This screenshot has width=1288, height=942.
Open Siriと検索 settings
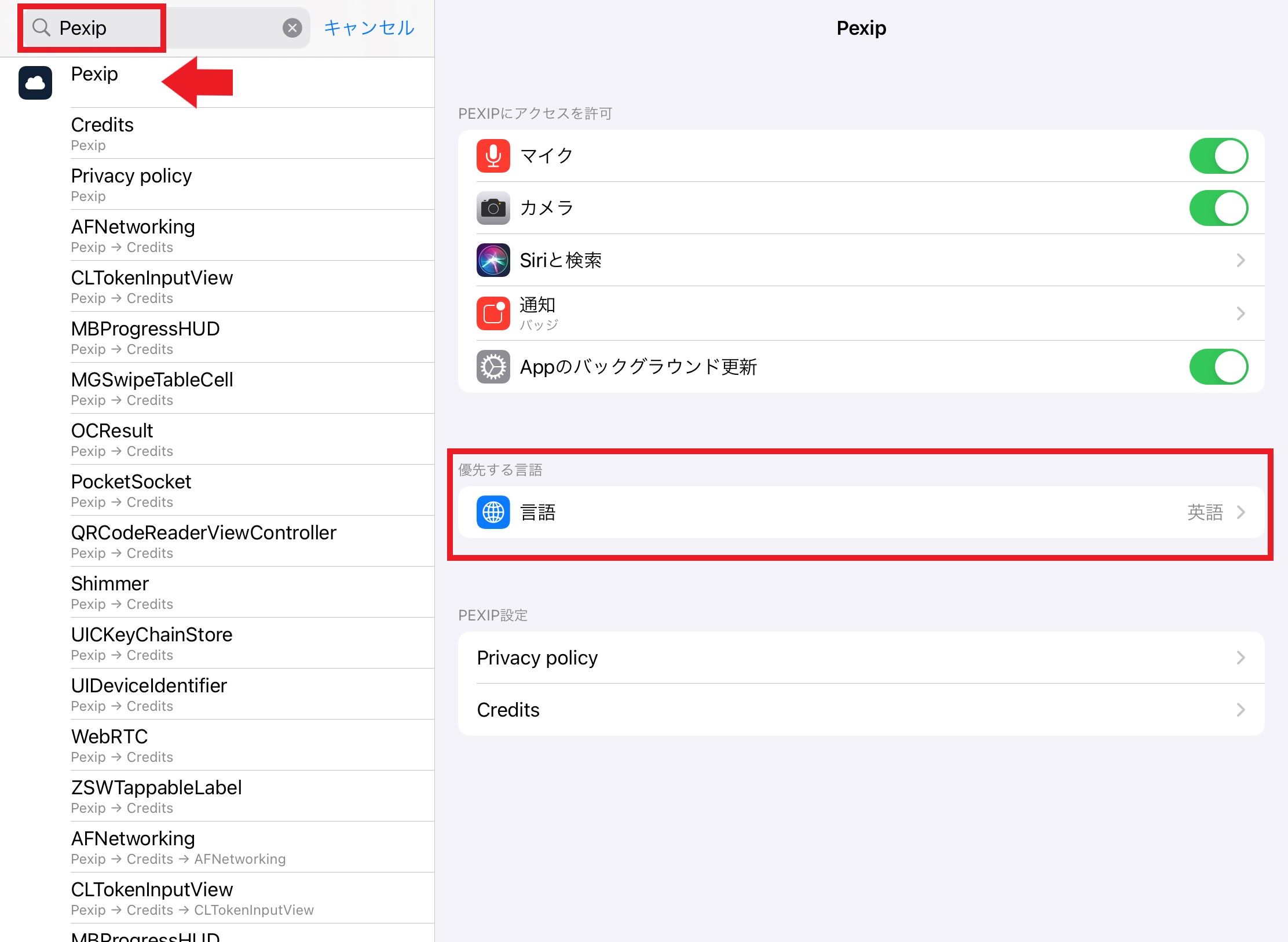pos(861,260)
